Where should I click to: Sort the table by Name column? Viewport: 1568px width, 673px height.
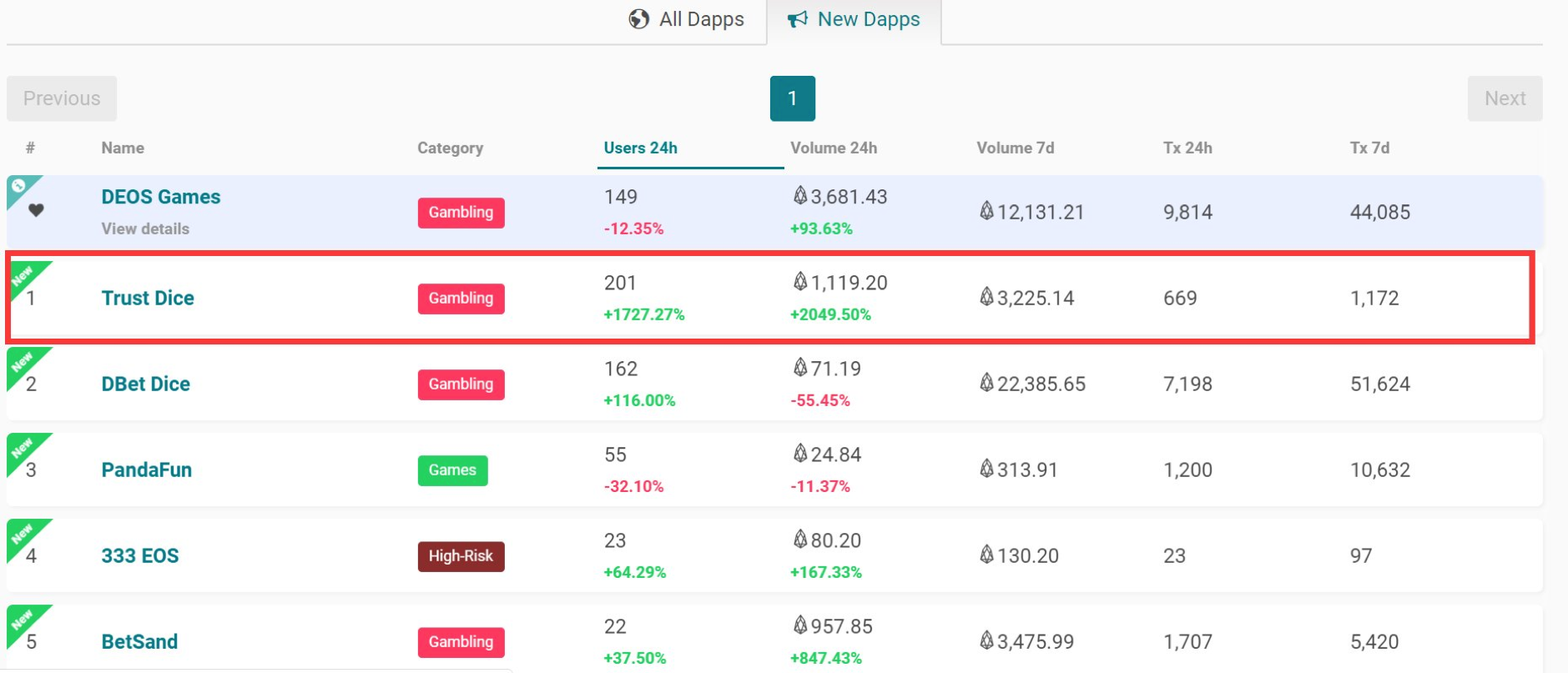pos(123,148)
